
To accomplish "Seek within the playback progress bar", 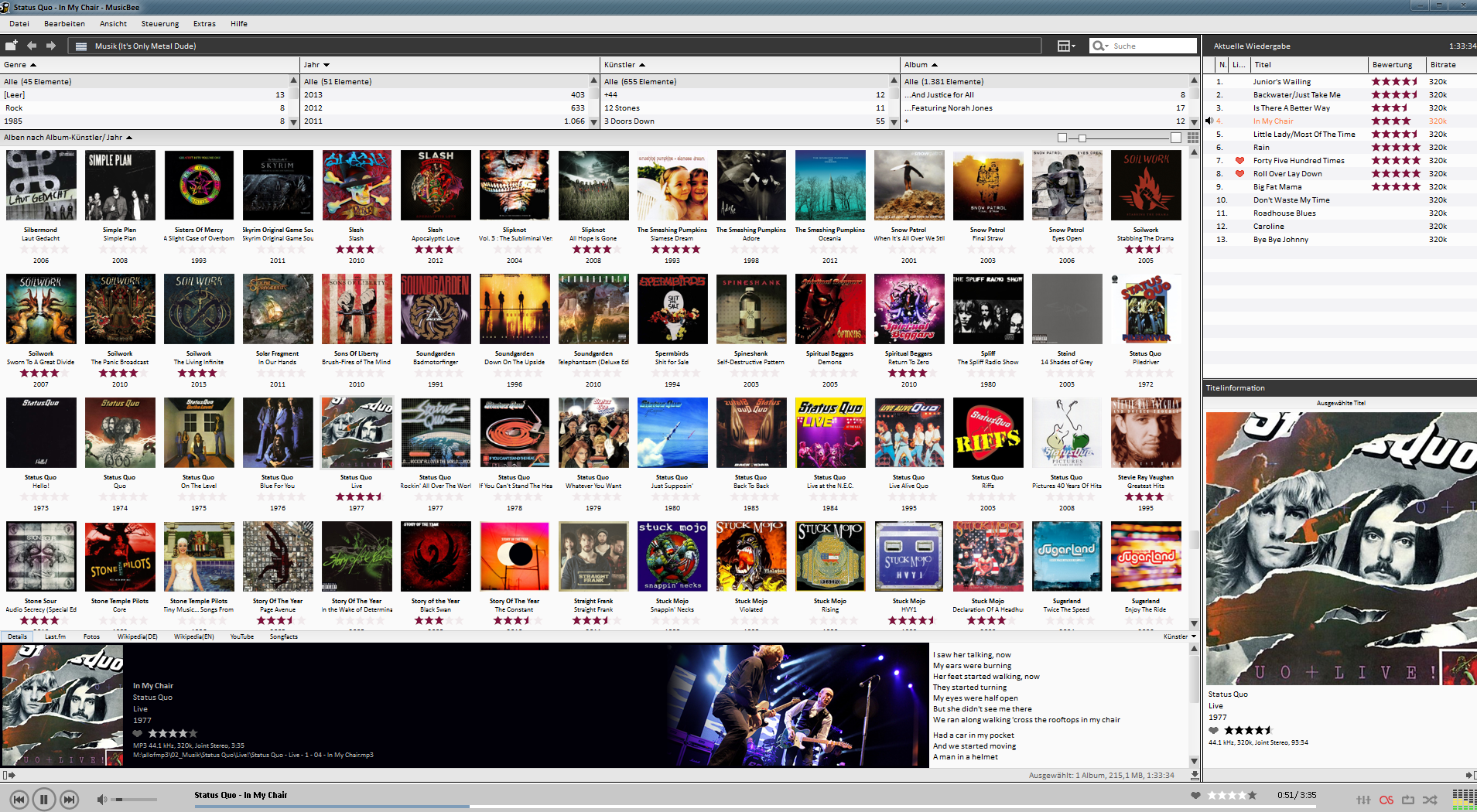I will pos(754,807).
